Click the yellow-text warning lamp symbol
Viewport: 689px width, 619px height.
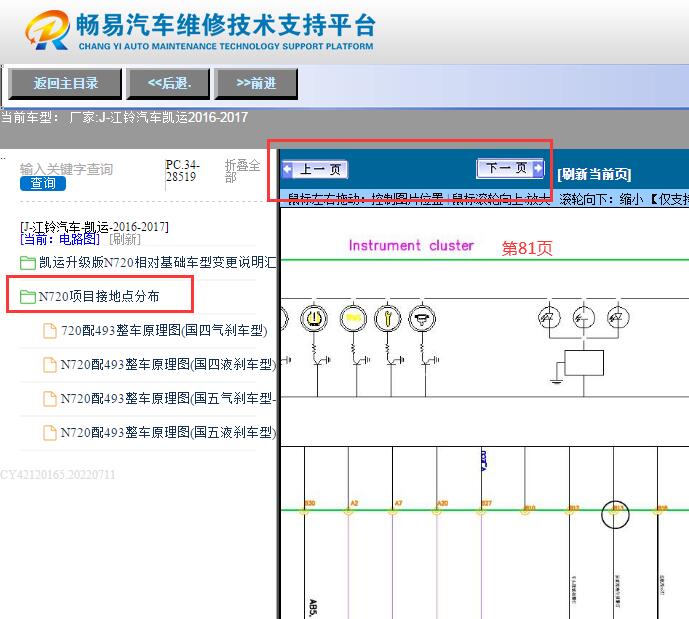[x=353, y=318]
